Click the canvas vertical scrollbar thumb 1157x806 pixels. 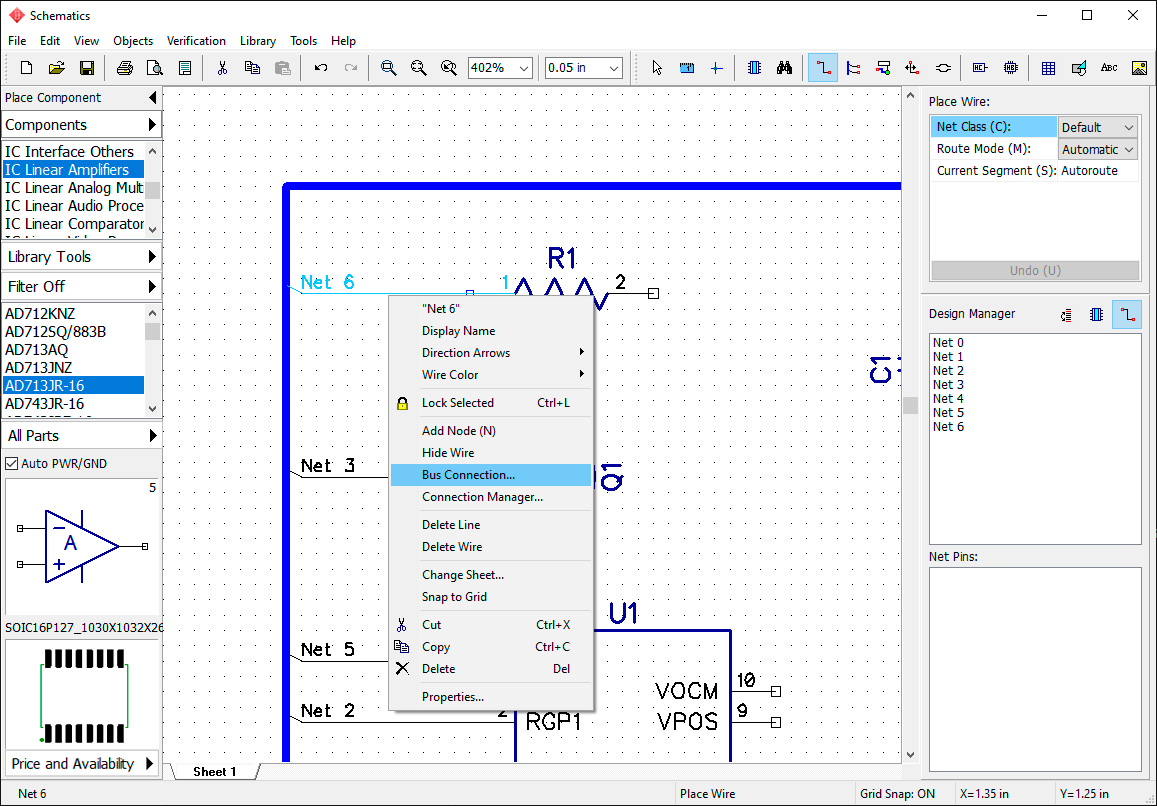pyautogui.click(x=911, y=405)
